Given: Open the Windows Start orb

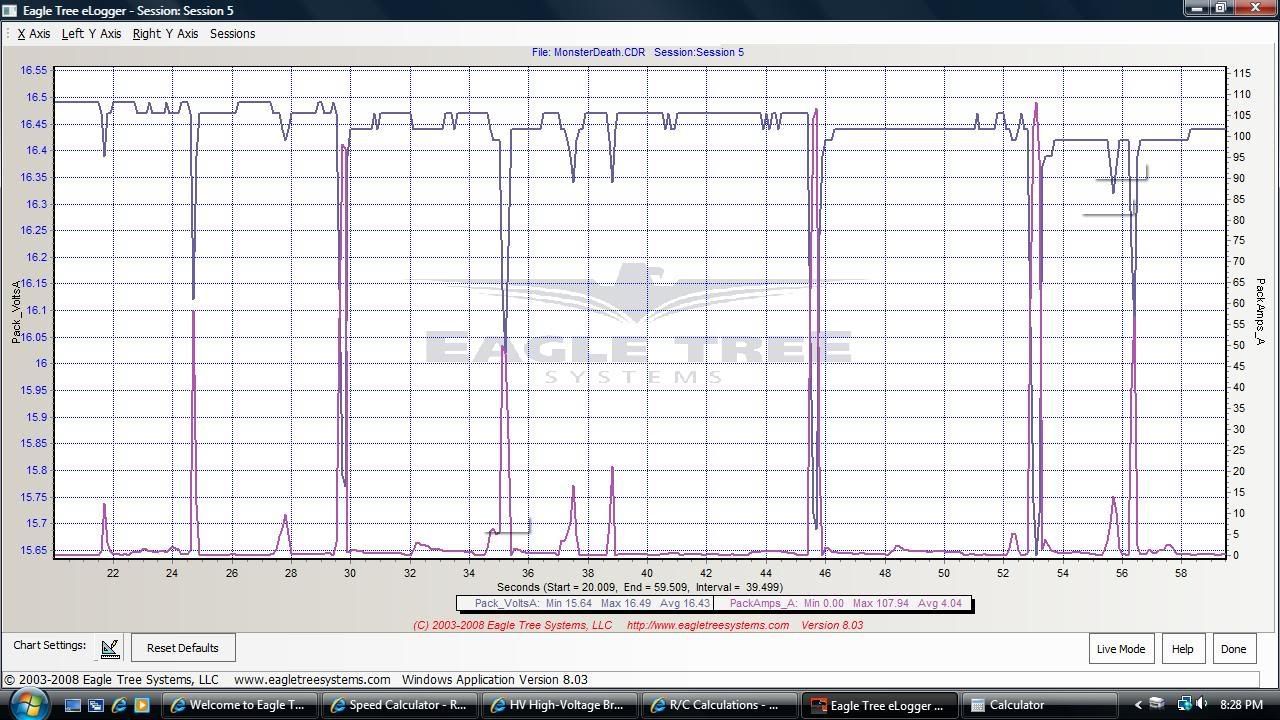Looking at the screenshot, I should click(27, 703).
